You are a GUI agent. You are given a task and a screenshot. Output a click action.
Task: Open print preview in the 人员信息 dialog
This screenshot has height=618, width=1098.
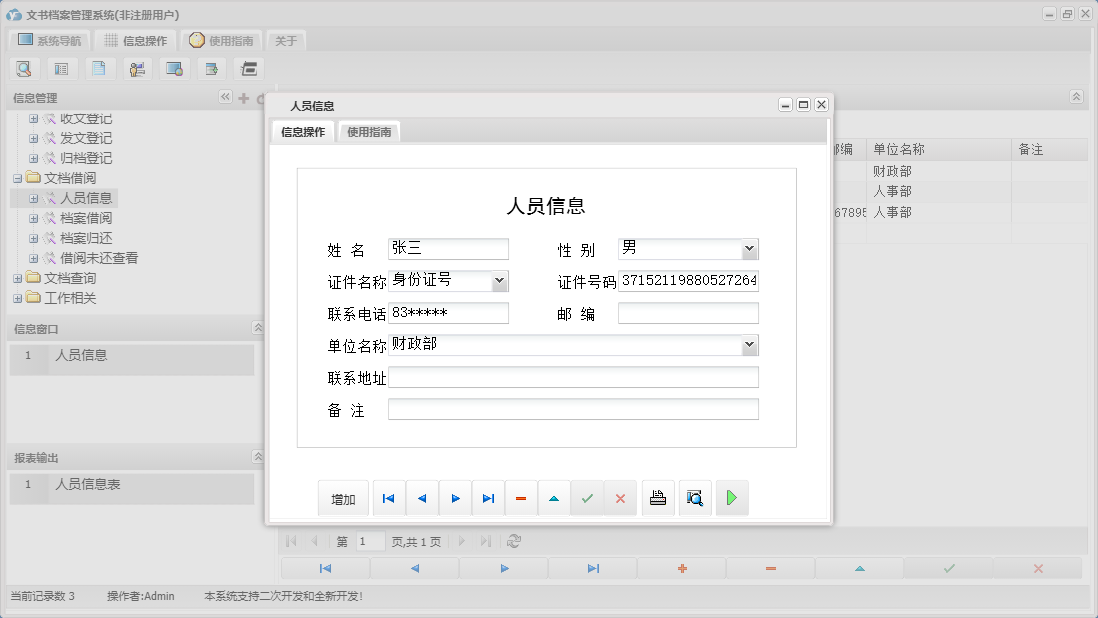click(695, 497)
